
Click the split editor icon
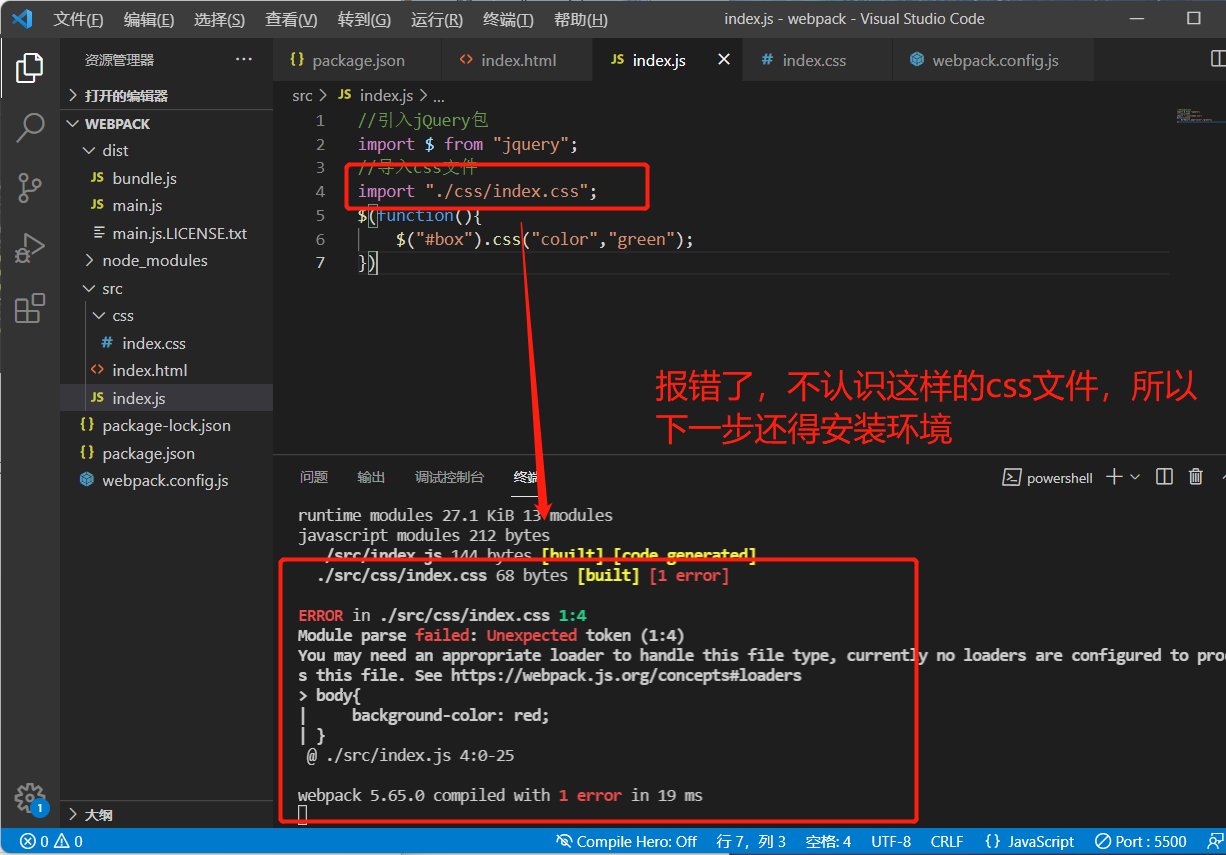pos(1217,60)
